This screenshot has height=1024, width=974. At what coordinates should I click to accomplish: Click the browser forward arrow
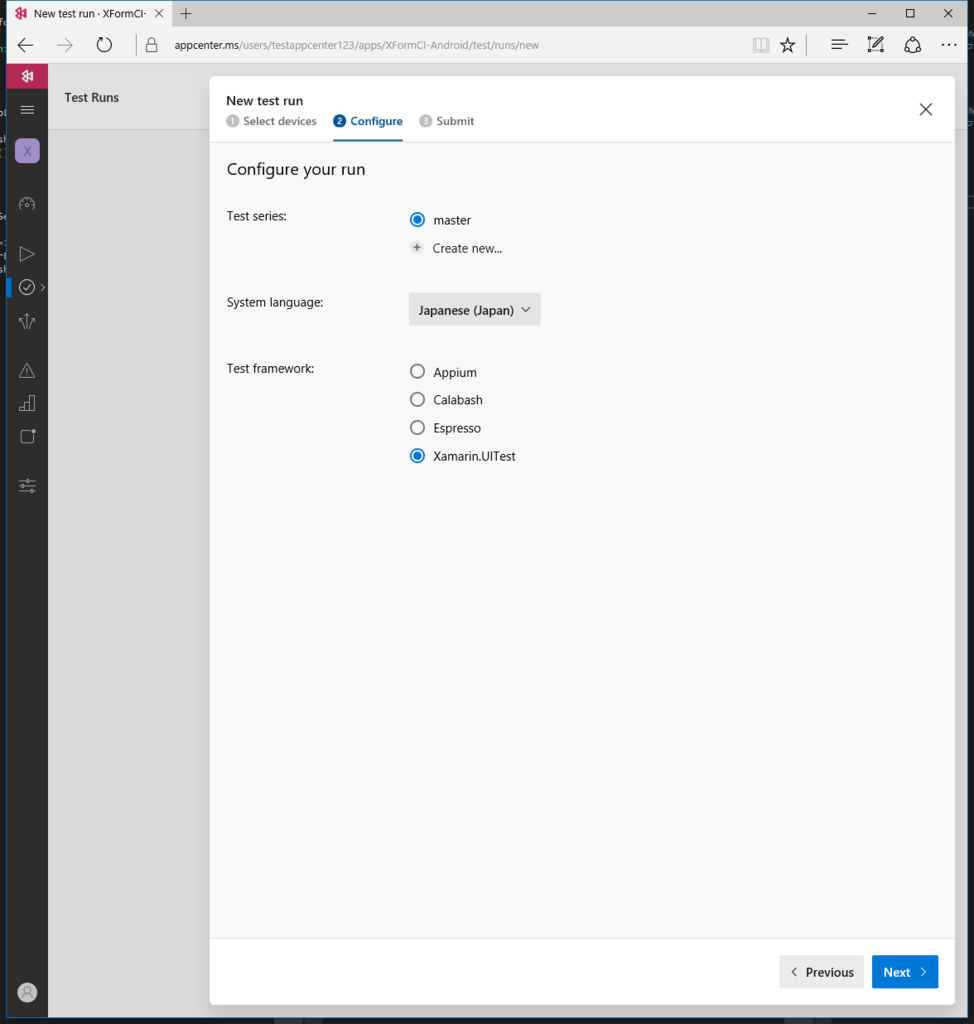tap(65, 45)
